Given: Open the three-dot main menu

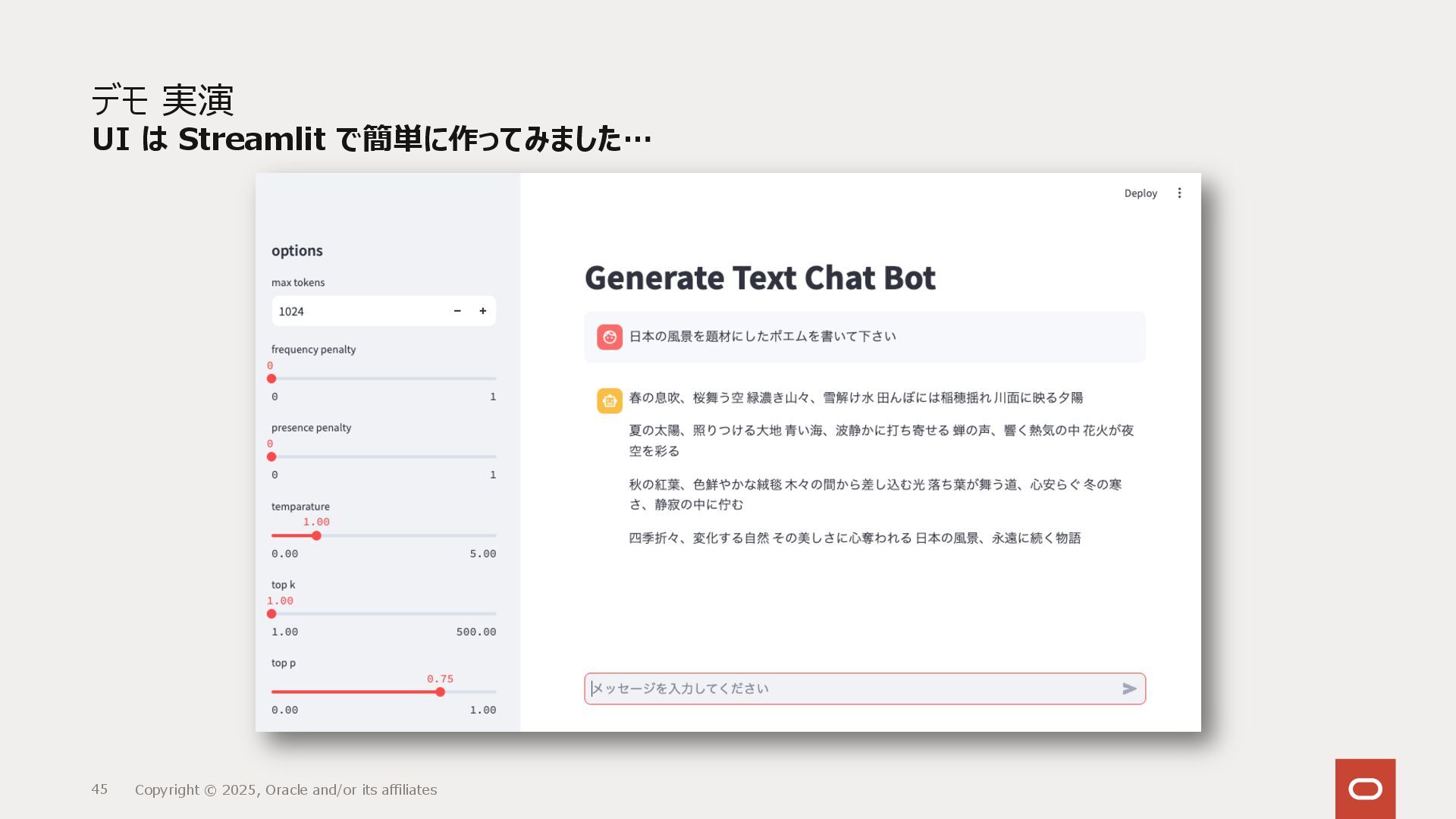Looking at the screenshot, I should (1179, 193).
